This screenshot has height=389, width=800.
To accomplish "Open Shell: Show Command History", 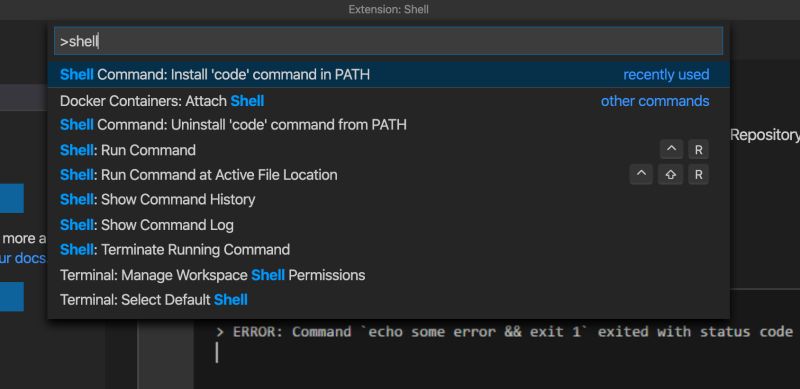I will [x=388, y=199].
